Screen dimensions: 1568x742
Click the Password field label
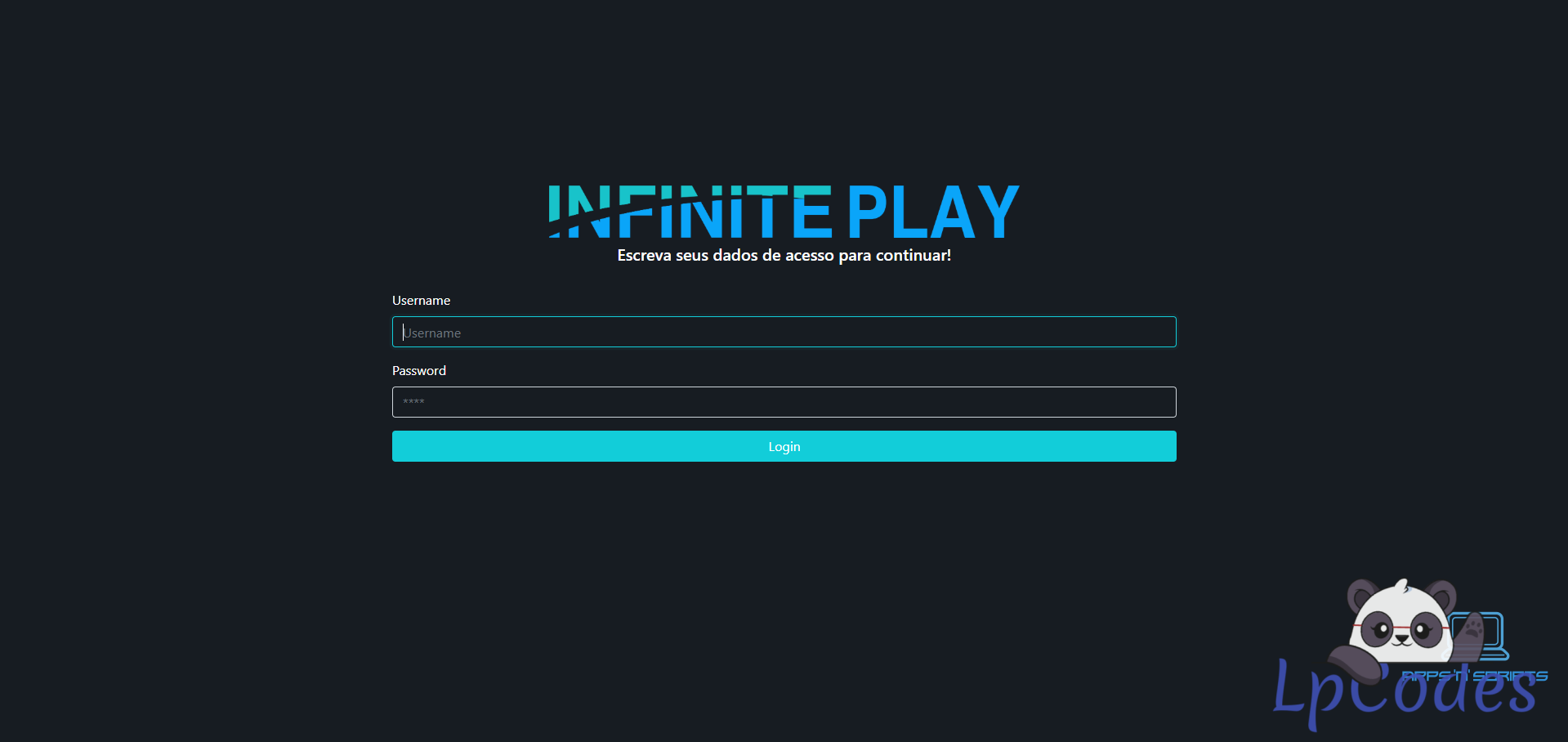pyautogui.click(x=418, y=371)
